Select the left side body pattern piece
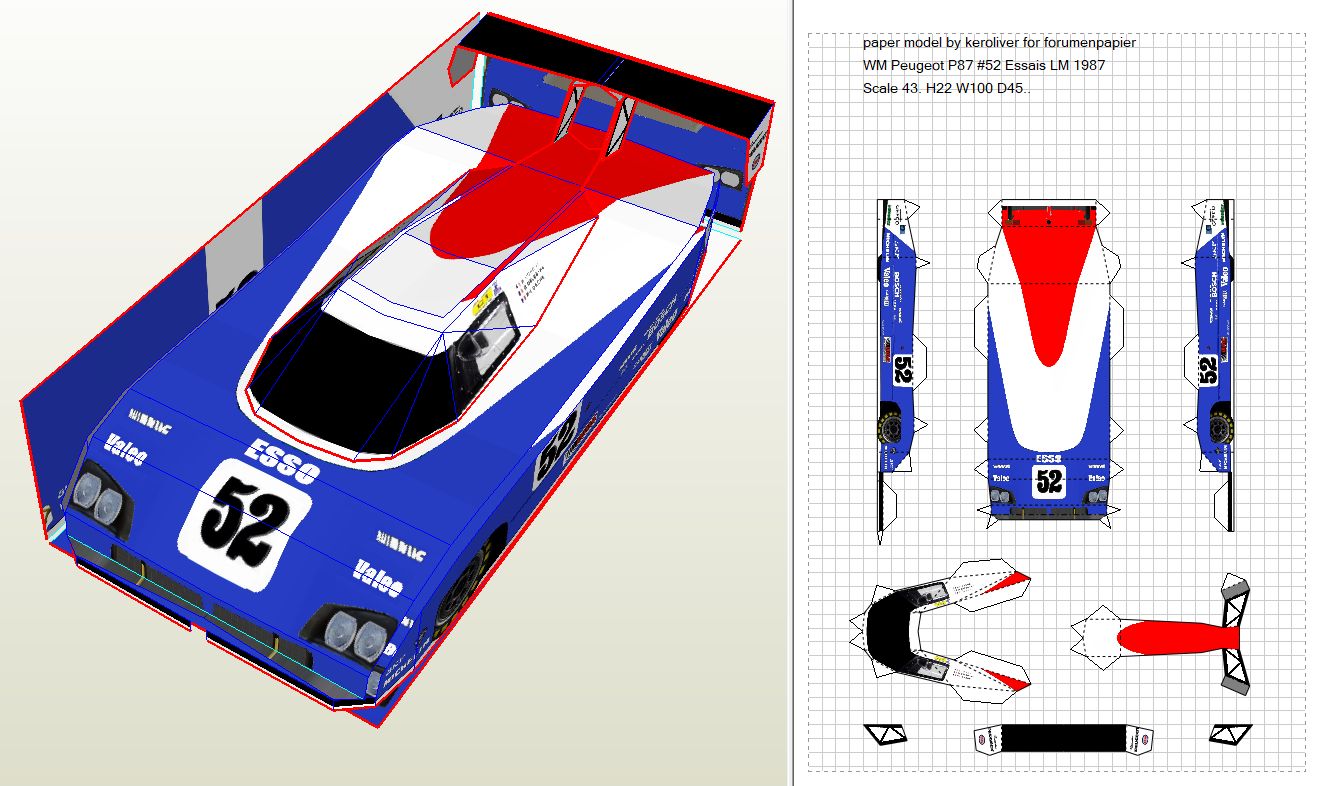1339x786 pixels. tap(896, 340)
